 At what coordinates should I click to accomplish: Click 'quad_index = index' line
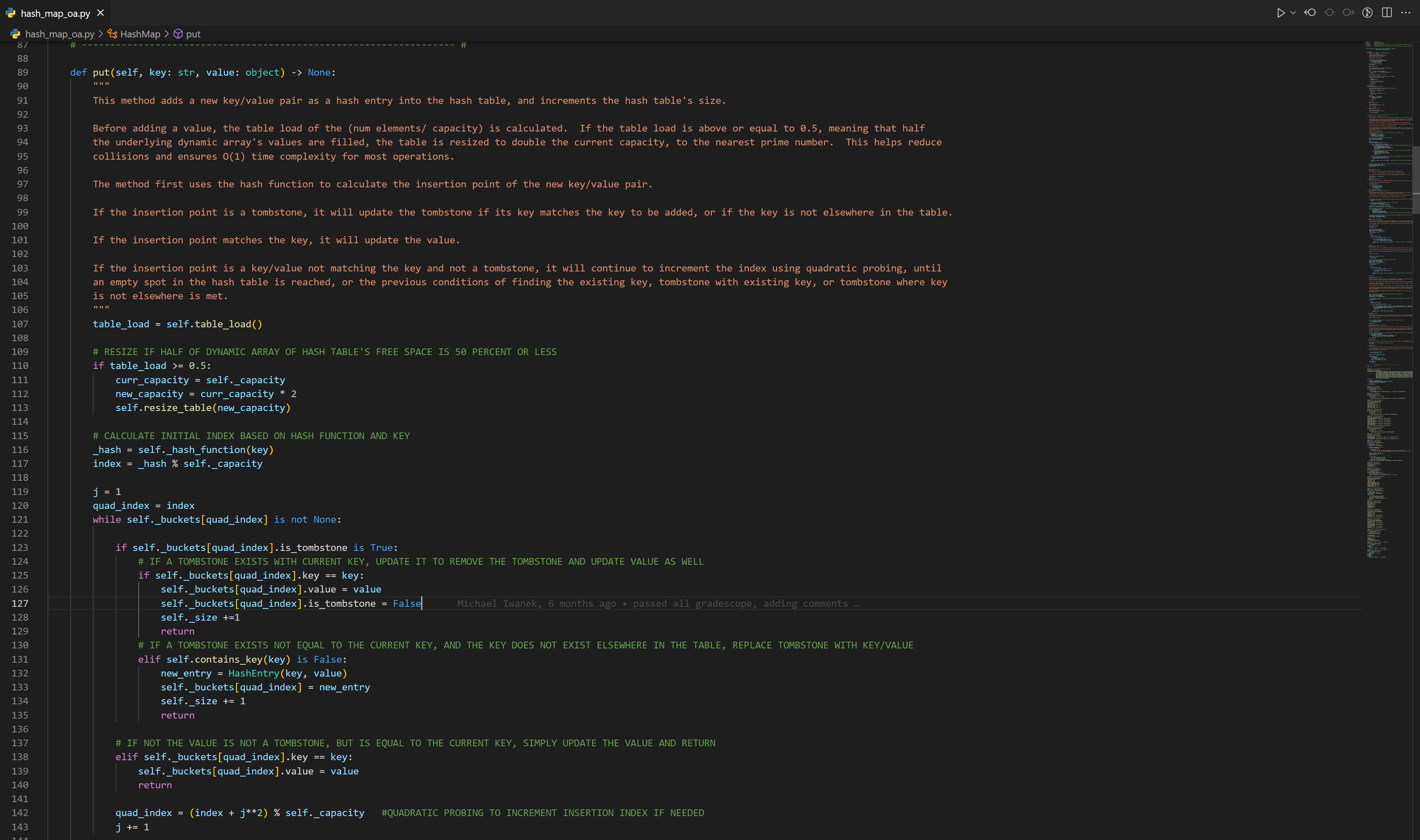point(143,506)
